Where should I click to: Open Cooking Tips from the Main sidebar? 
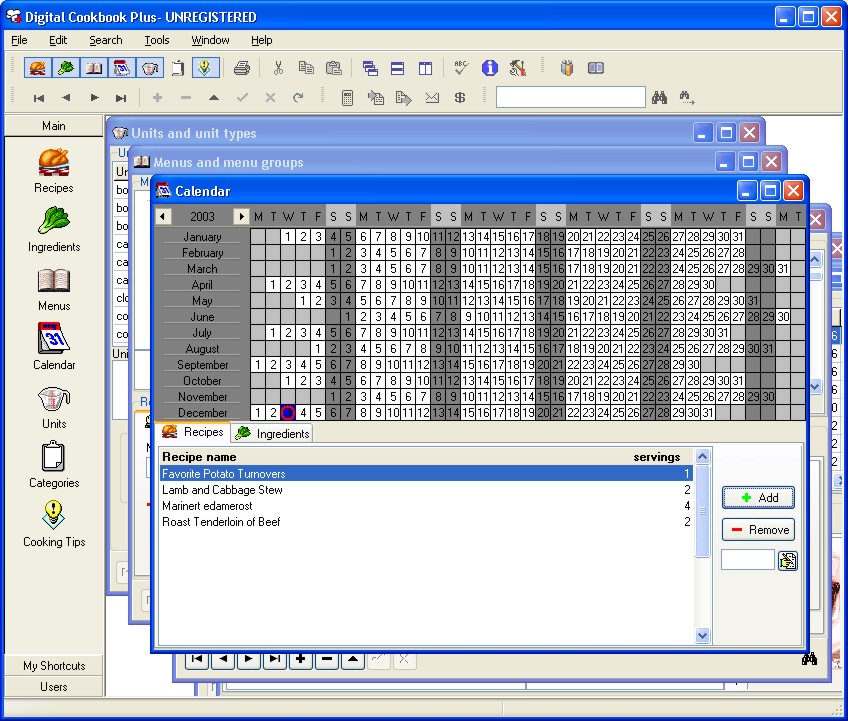point(54,524)
